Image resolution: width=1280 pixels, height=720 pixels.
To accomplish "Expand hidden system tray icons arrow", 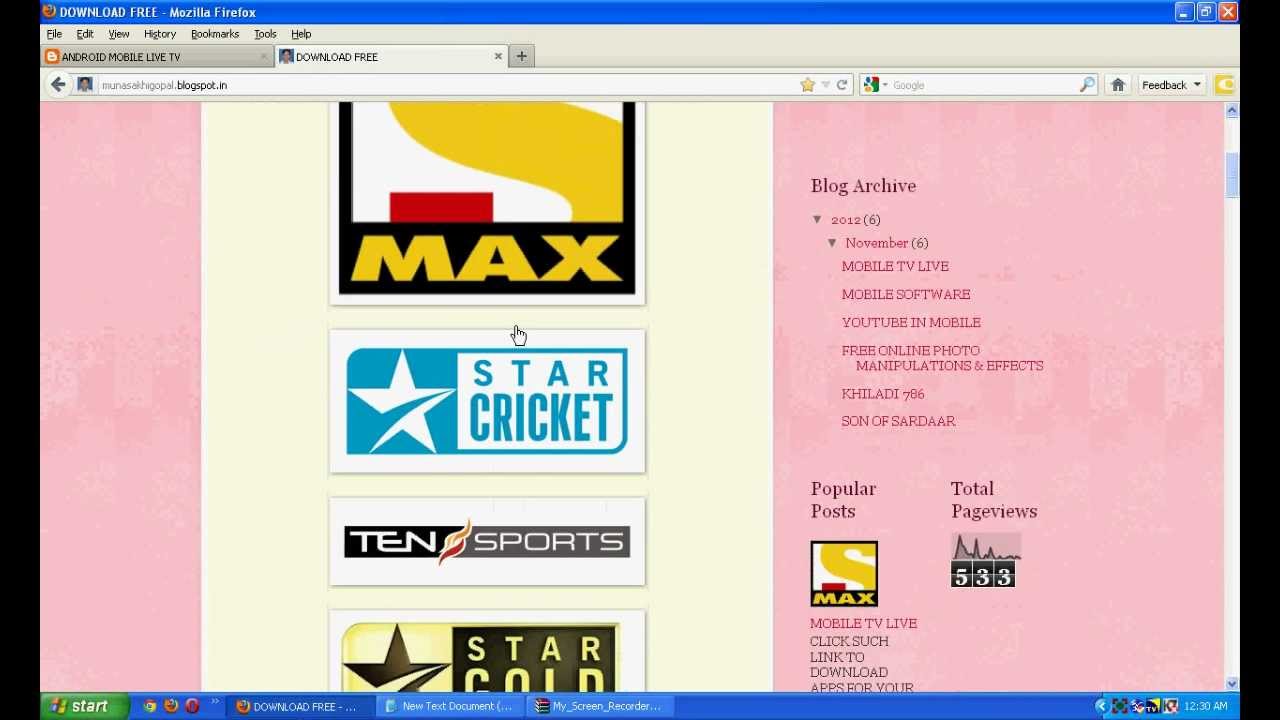I will (1102, 706).
